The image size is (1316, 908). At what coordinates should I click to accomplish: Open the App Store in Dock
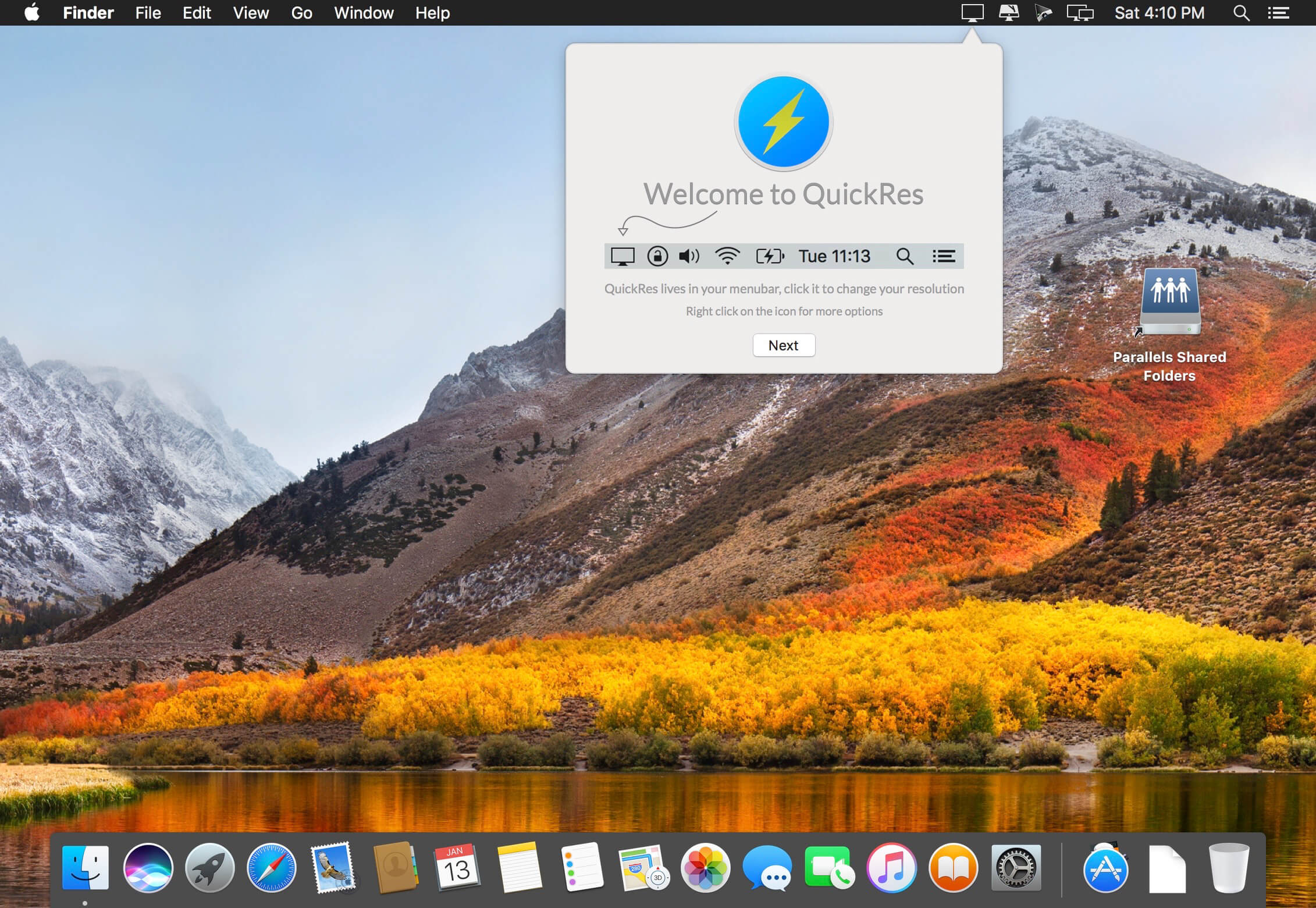1105,869
